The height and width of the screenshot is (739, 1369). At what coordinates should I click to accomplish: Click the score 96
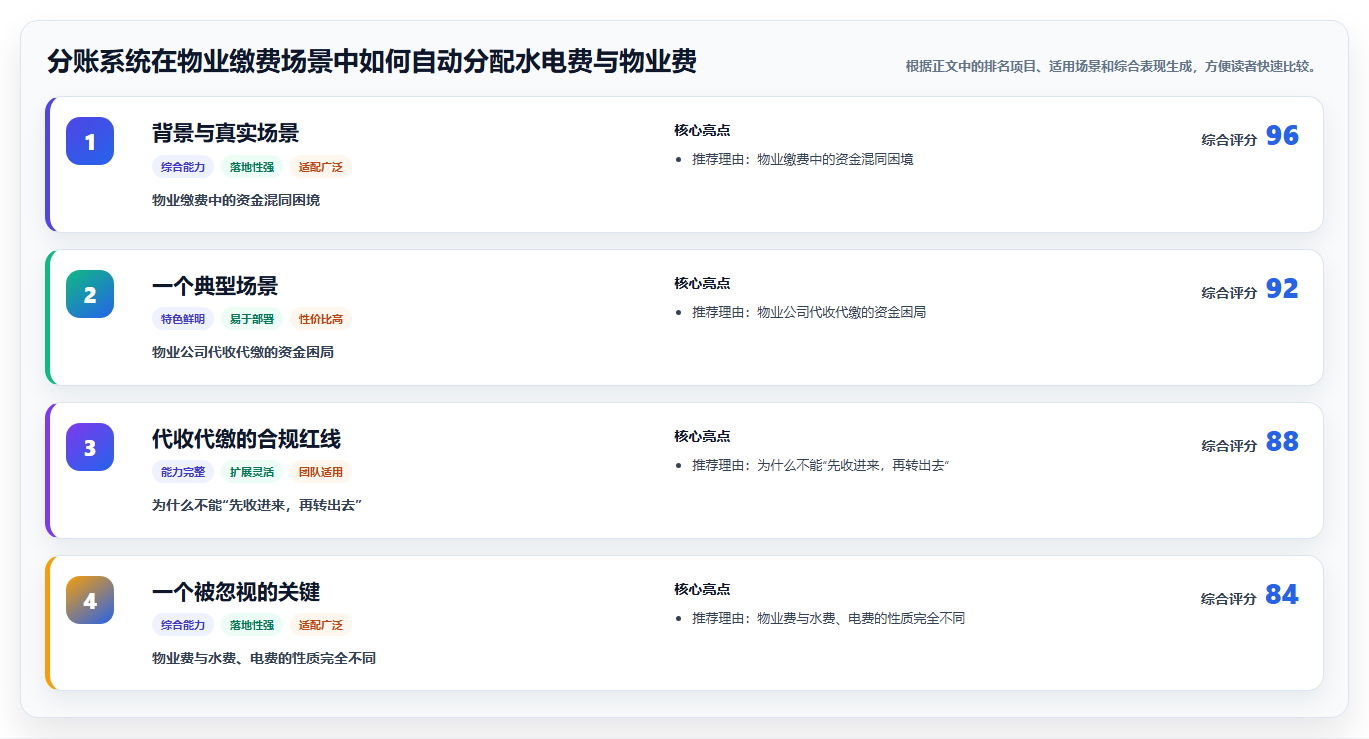pyautogui.click(x=1282, y=136)
